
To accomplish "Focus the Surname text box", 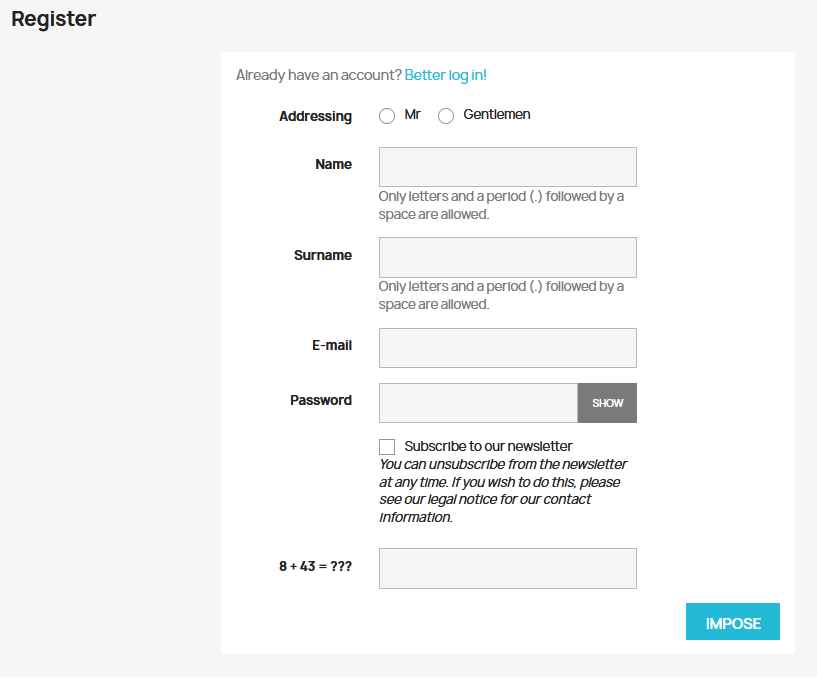I will (x=507, y=258).
